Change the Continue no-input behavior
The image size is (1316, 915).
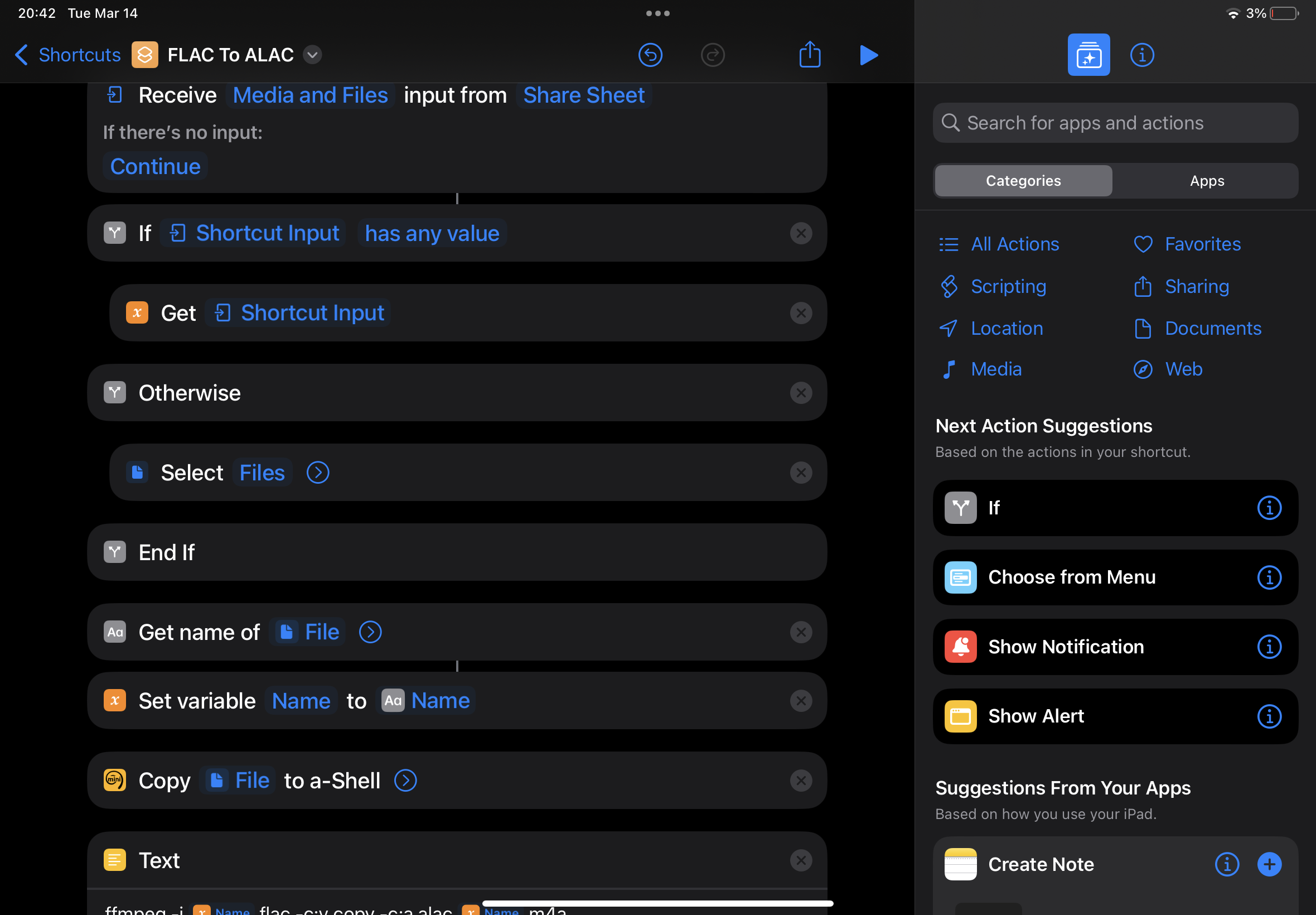(x=154, y=166)
